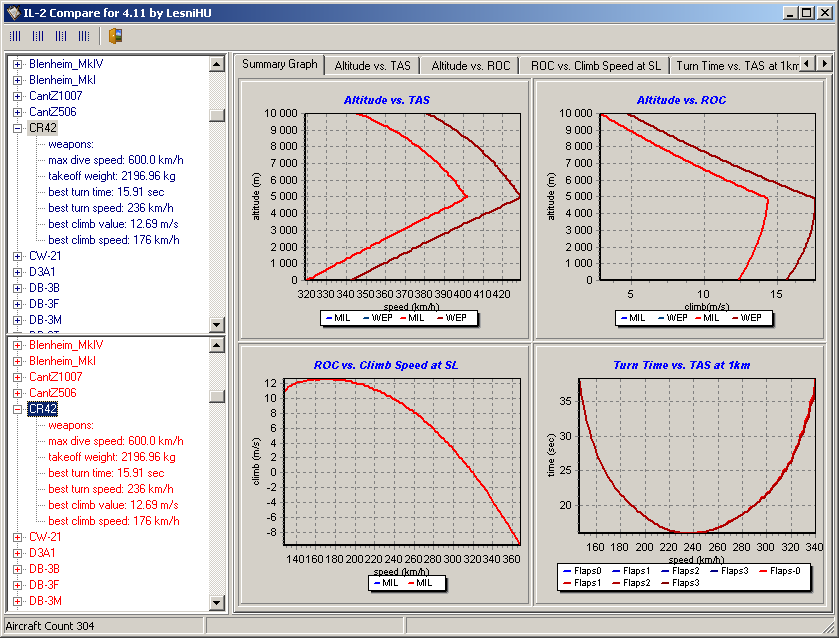Expand CW-21 in the red aircraft list

[18, 537]
